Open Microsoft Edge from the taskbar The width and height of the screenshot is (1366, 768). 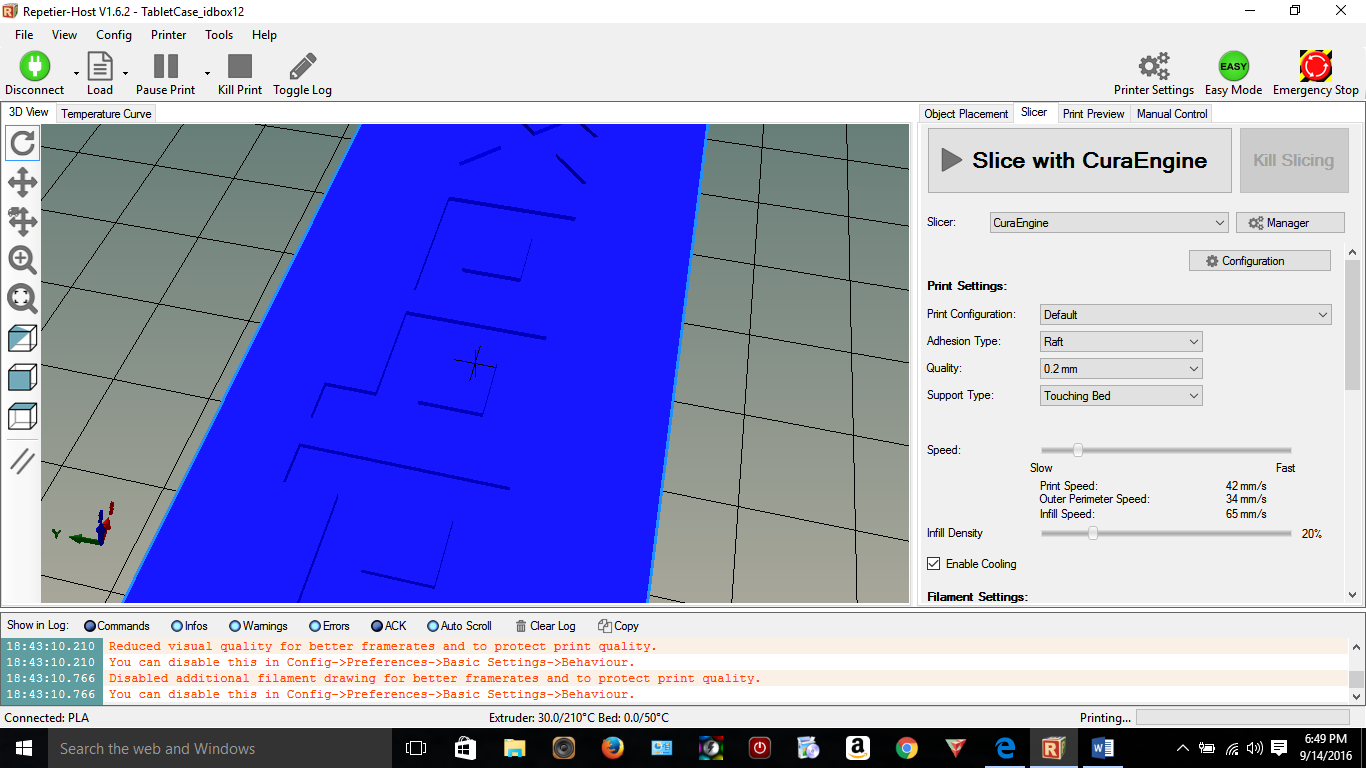coord(1005,748)
